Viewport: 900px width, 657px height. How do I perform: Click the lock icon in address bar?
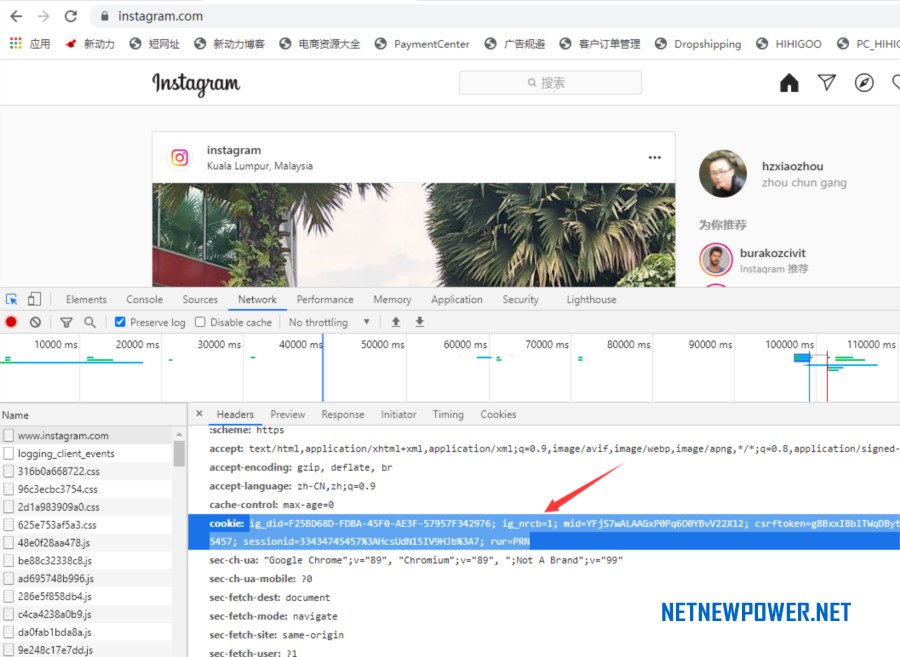[104, 16]
